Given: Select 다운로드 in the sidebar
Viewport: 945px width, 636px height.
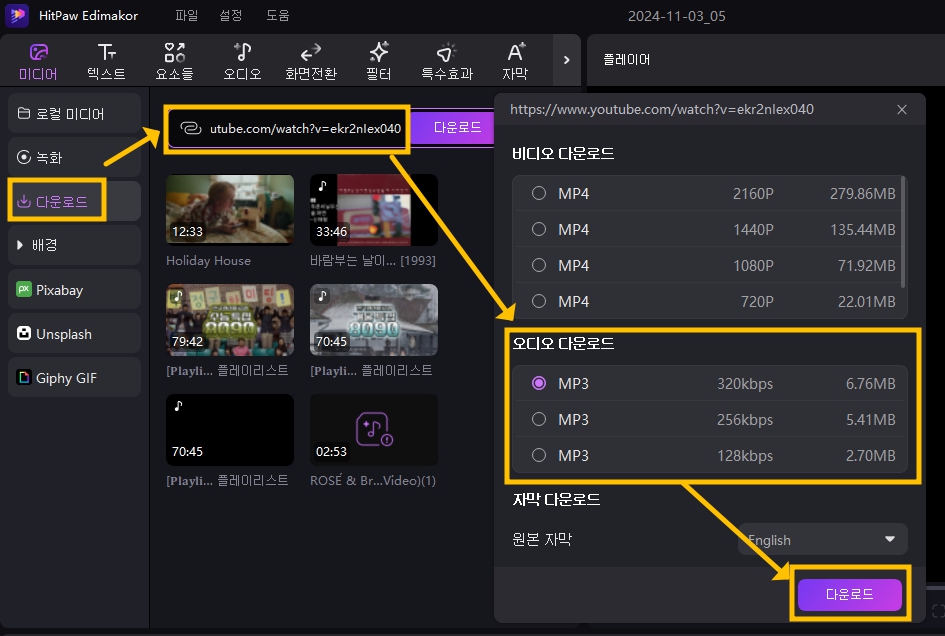Looking at the screenshot, I should coord(75,201).
